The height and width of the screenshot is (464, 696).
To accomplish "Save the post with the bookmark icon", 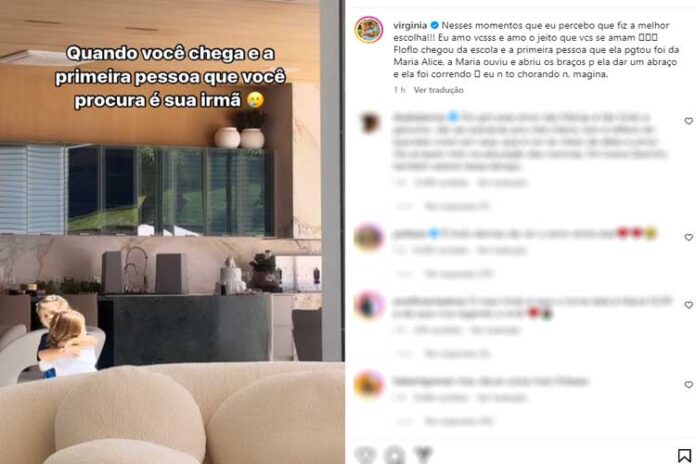I will click(x=684, y=455).
